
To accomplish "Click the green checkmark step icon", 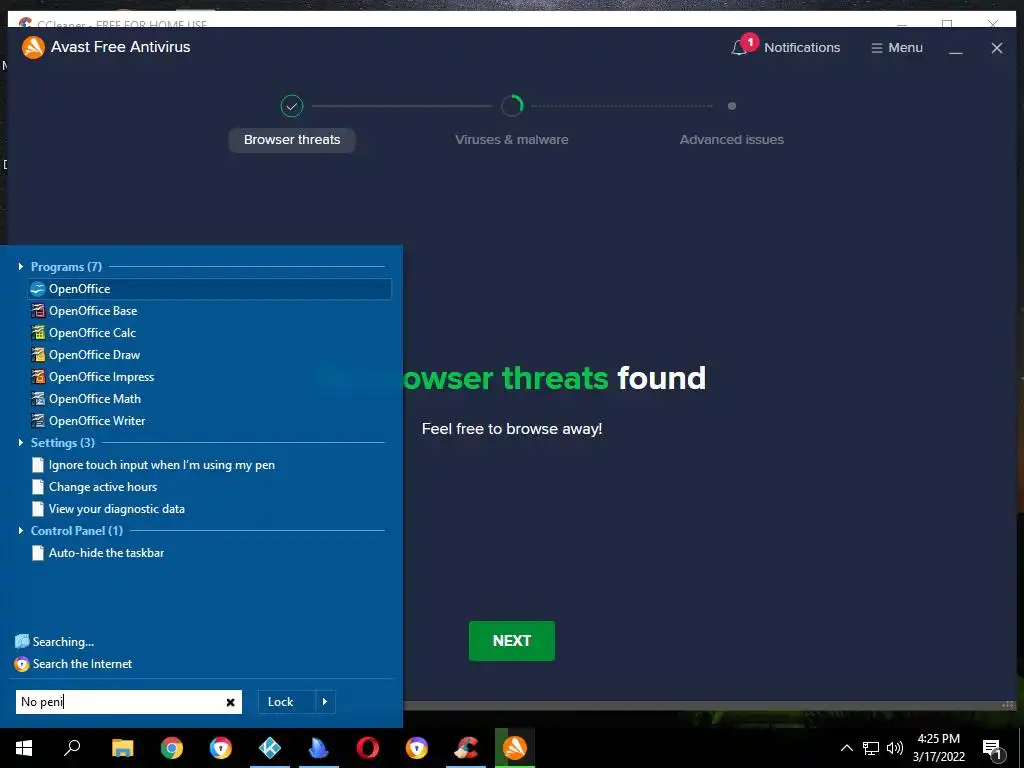I will 292,106.
